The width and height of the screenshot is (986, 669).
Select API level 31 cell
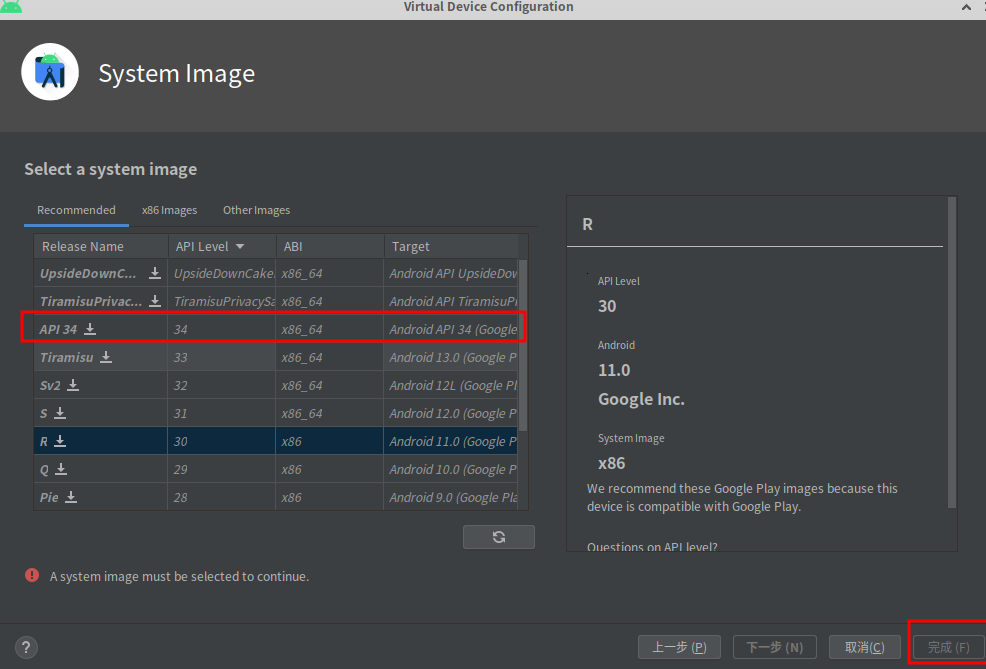coord(222,413)
